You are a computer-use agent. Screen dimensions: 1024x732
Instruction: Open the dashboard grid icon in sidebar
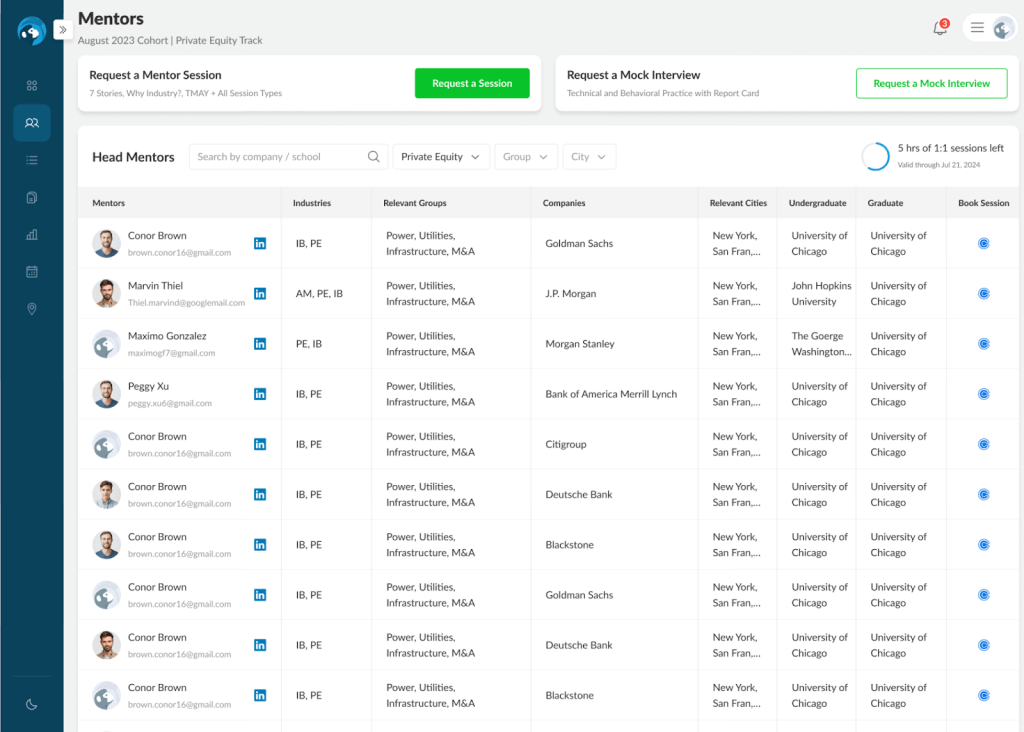pyautogui.click(x=32, y=86)
